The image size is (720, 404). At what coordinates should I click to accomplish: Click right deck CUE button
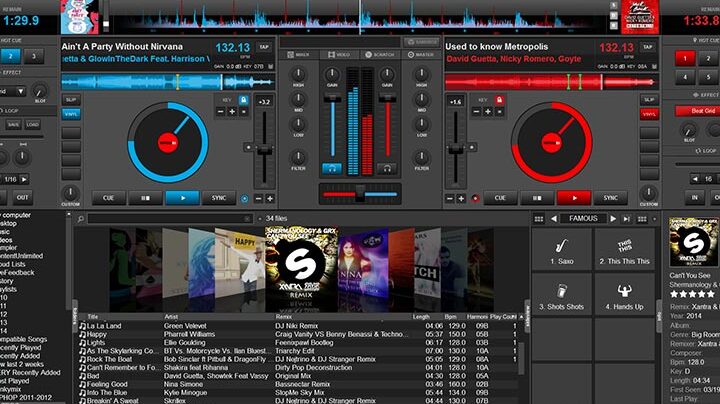[500, 198]
